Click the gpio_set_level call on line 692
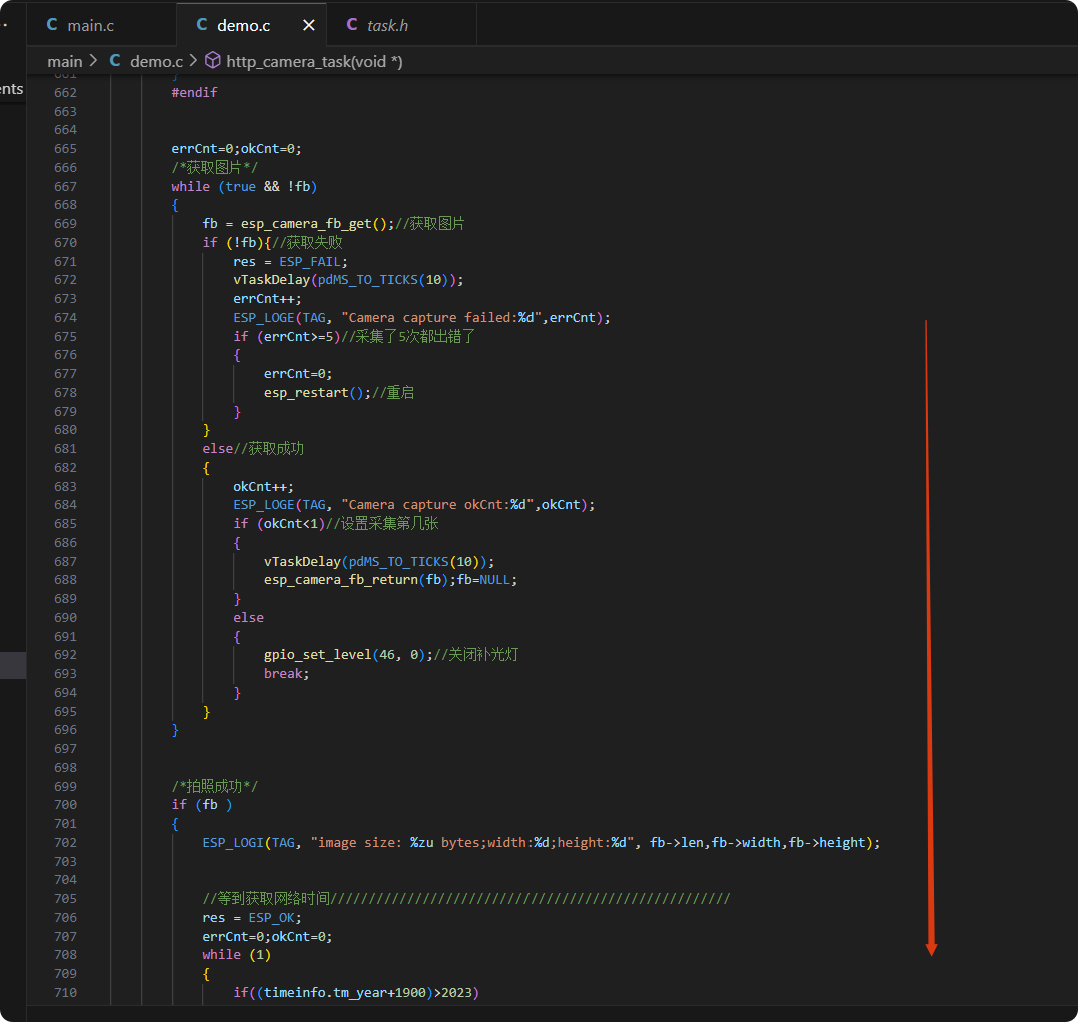Viewport: 1078px width, 1022px height. click(315, 655)
